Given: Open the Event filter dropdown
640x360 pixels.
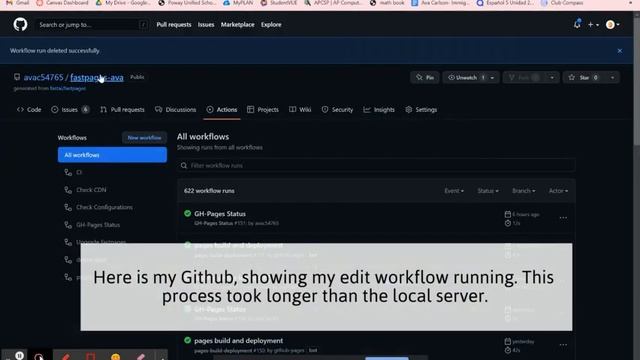Looking at the screenshot, I should (x=454, y=191).
